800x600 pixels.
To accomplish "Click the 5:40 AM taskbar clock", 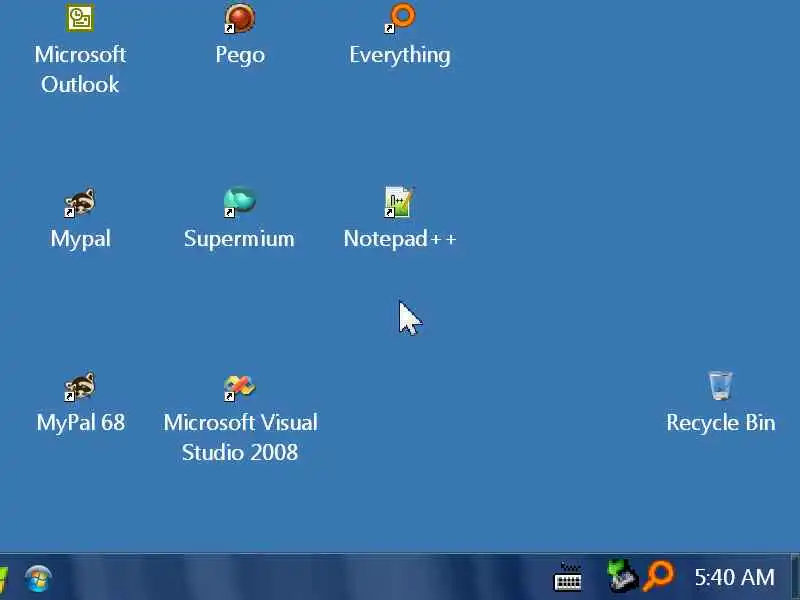I will (x=734, y=578).
